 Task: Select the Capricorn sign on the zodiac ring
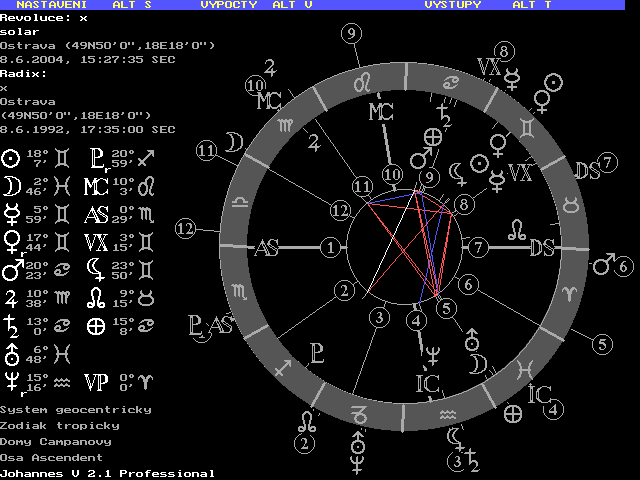pyautogui.click(x=356, y=411)
